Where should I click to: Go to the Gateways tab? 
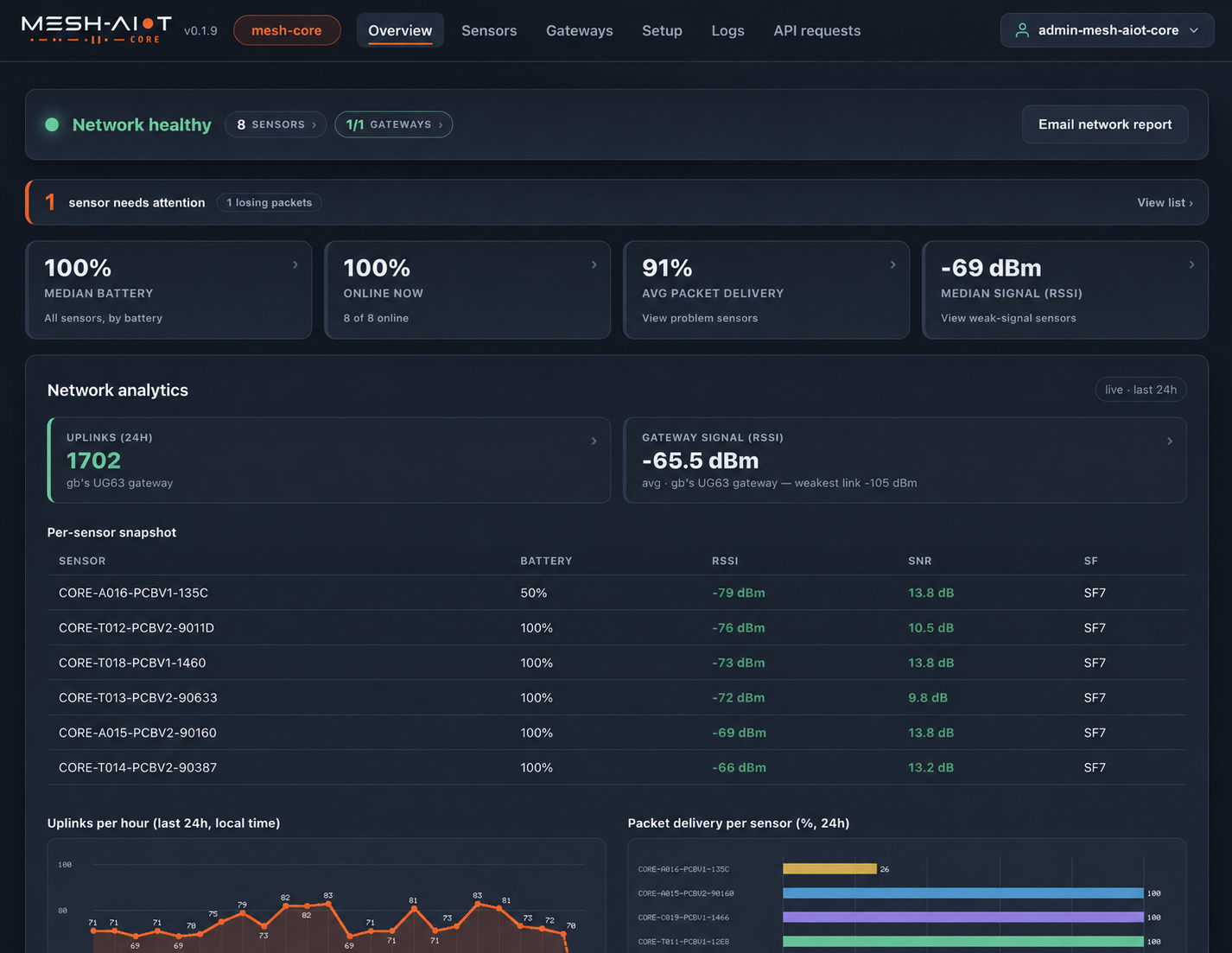(x=580, y=30)
